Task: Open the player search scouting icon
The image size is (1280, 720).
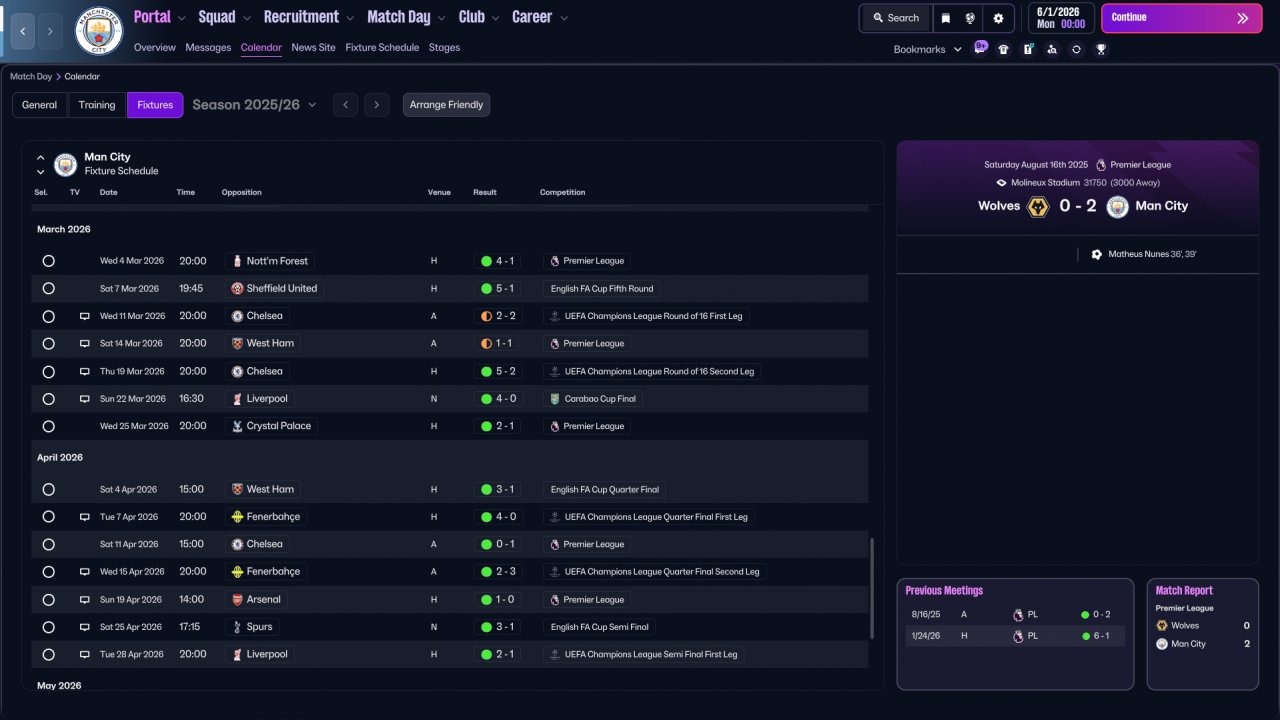Action: (1052, 49)
